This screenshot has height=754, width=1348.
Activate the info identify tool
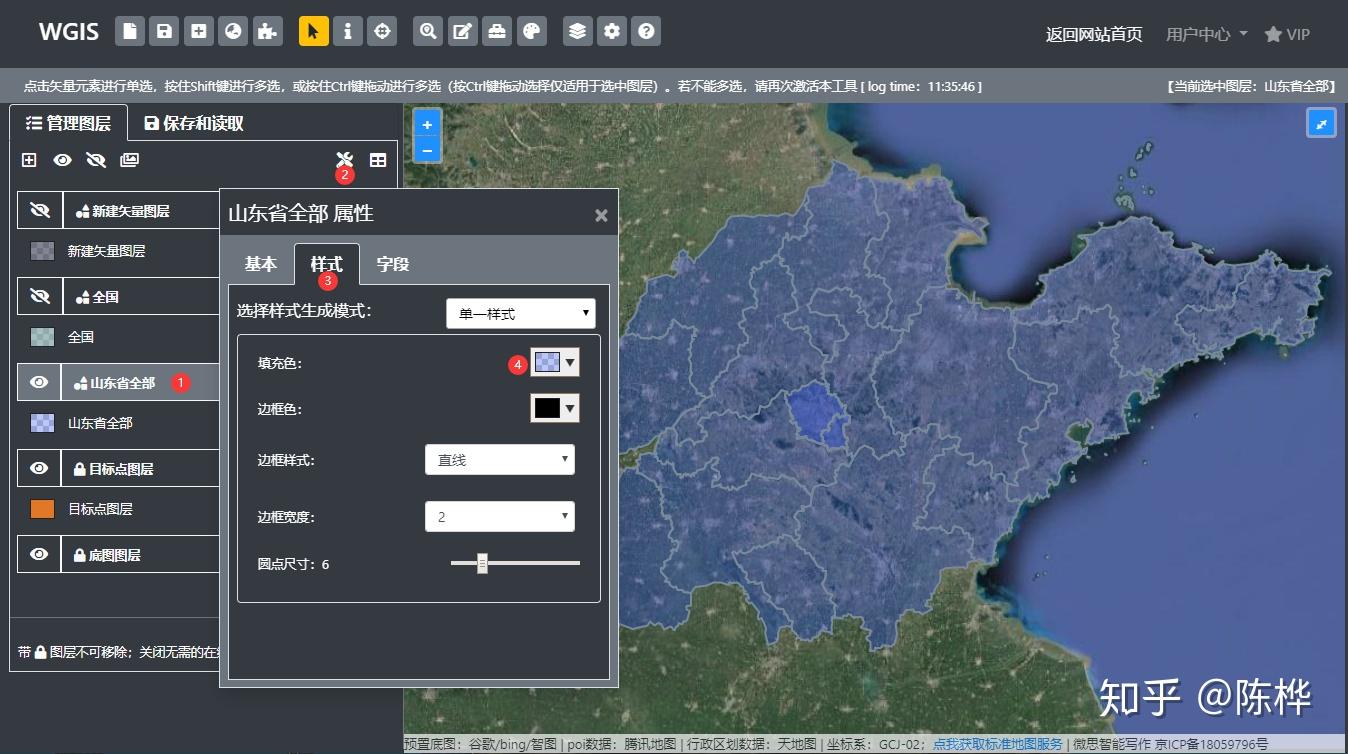tap(347, 31)
